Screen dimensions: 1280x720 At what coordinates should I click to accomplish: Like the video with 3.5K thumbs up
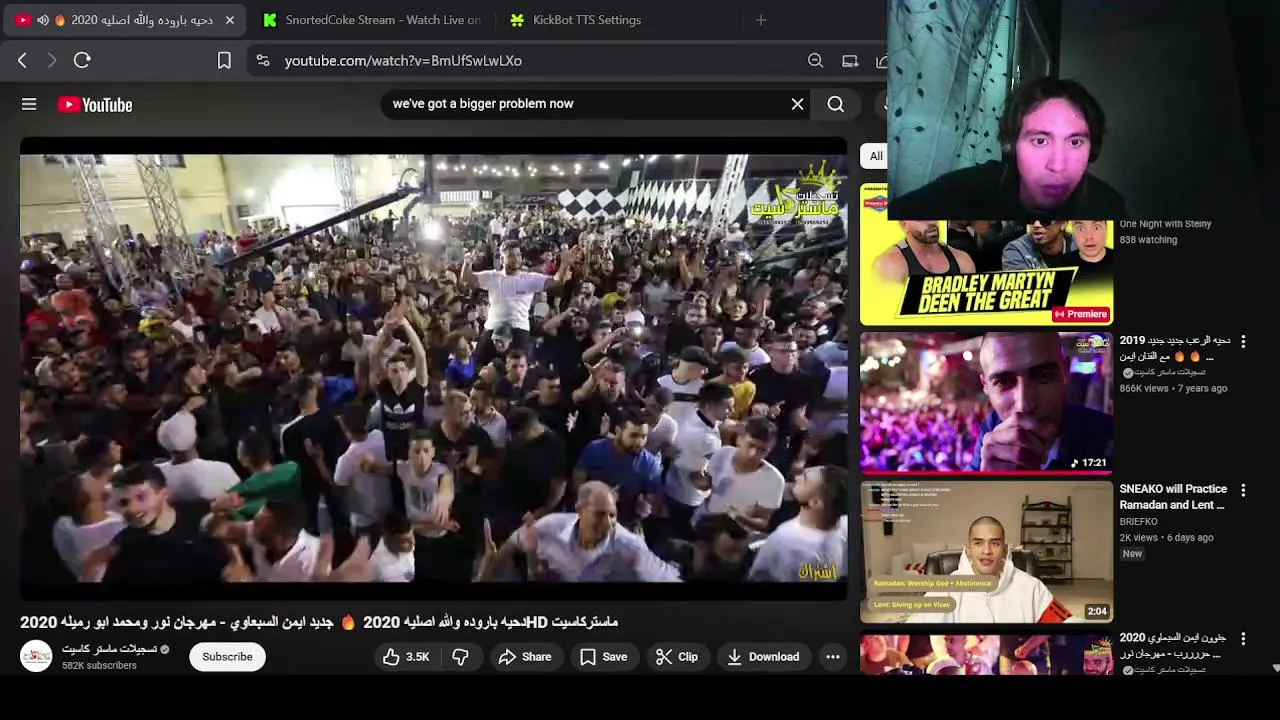point(406,657)
